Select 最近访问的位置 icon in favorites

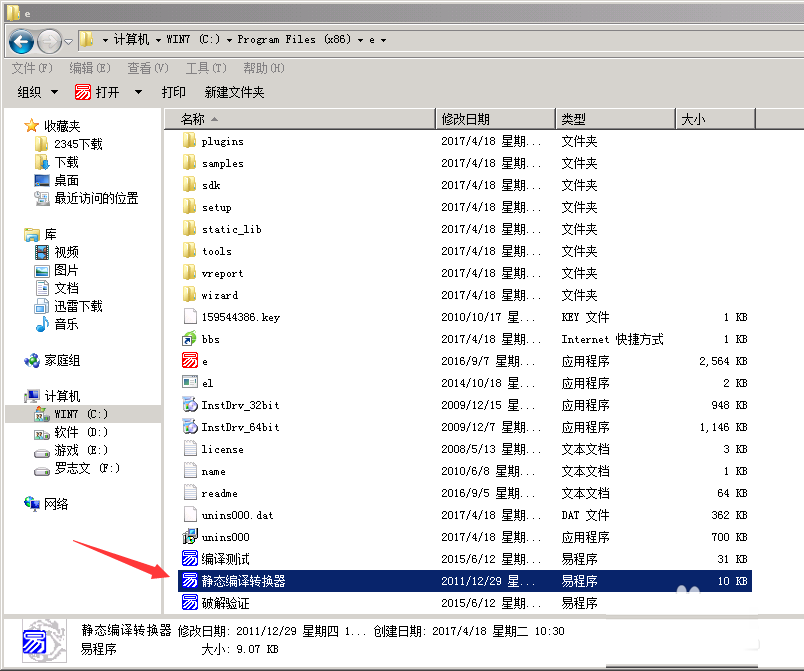pos(42,198)
